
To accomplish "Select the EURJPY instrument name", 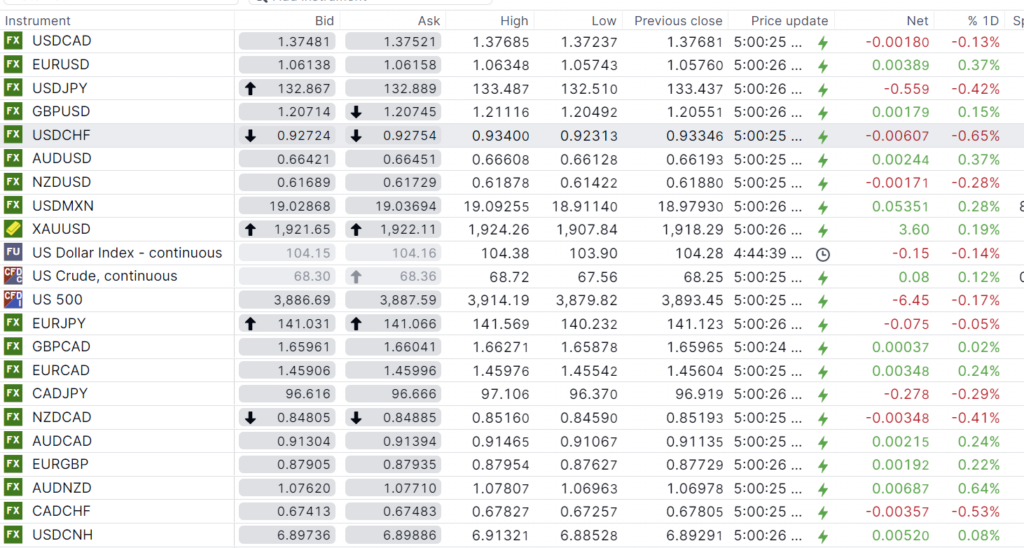I will click(58, 323).
